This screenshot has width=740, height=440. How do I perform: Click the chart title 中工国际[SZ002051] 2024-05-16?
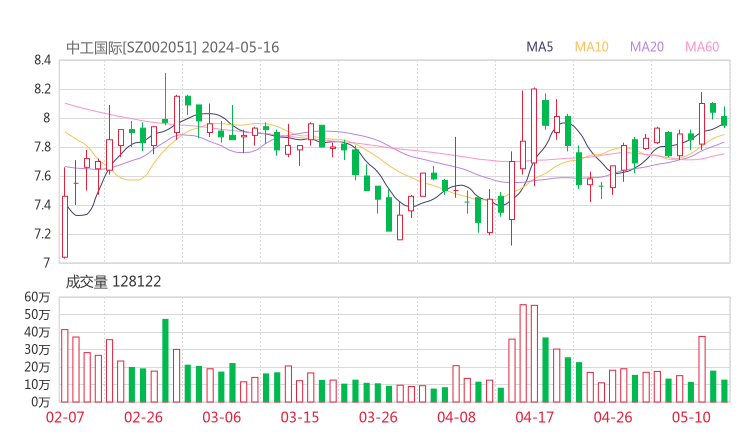(x=173, y=47)
